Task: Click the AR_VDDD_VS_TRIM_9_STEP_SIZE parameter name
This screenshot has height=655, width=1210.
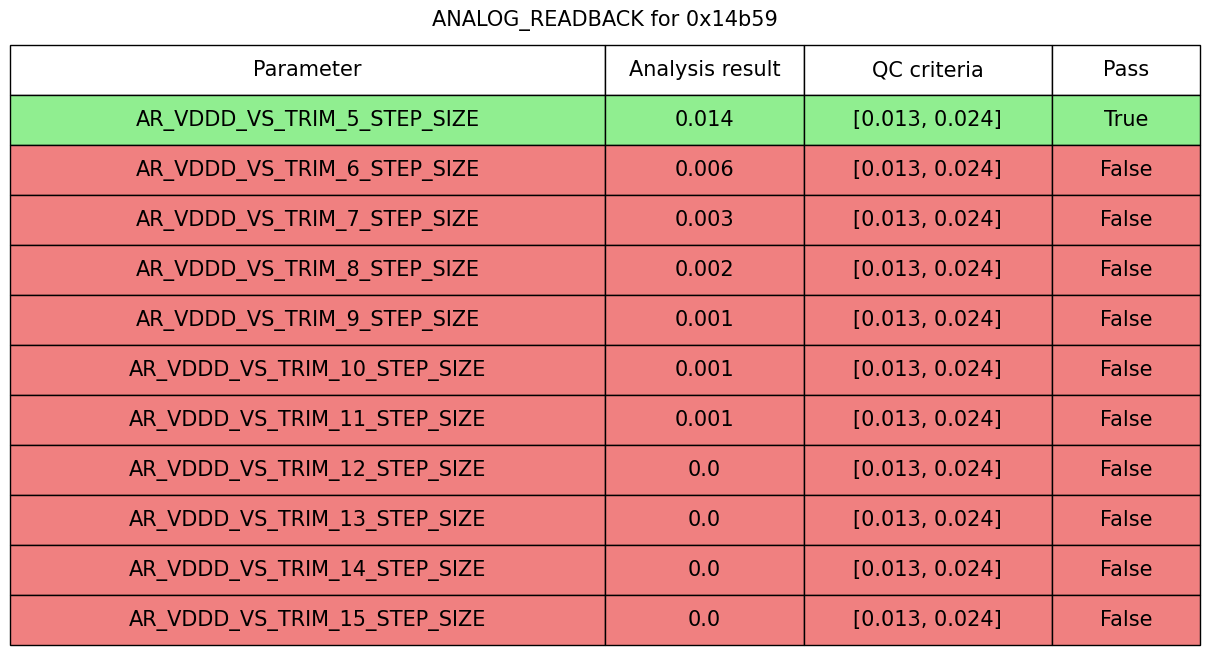Action: [307, 320]
